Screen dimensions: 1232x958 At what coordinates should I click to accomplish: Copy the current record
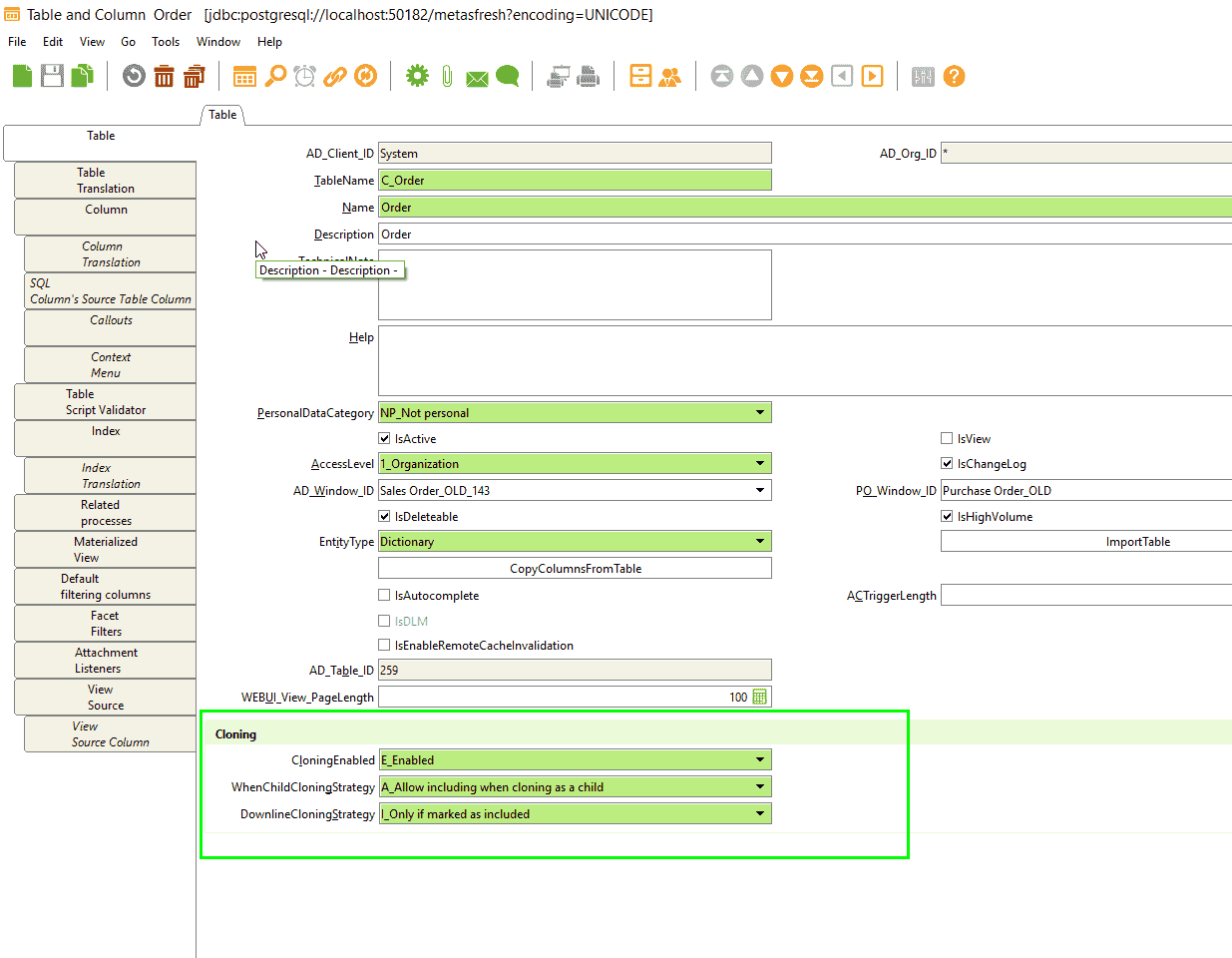pyautogui.click(x=82, y=76)
